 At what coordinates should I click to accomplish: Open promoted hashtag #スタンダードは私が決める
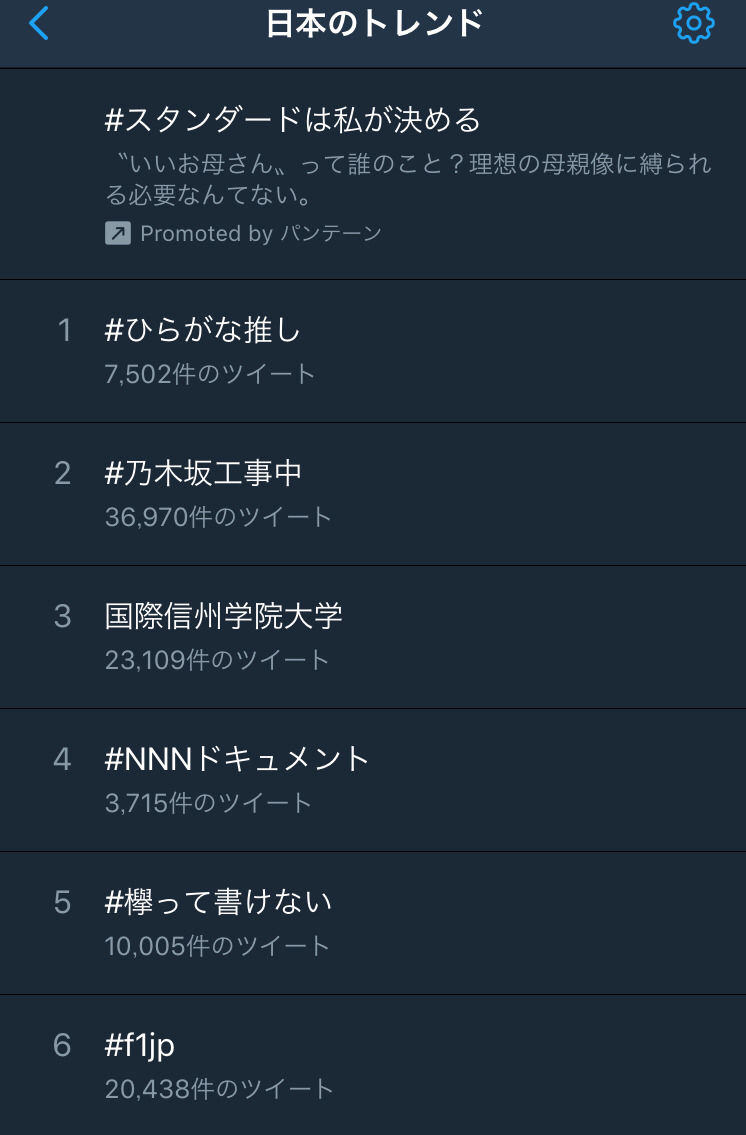click(293, 121)
